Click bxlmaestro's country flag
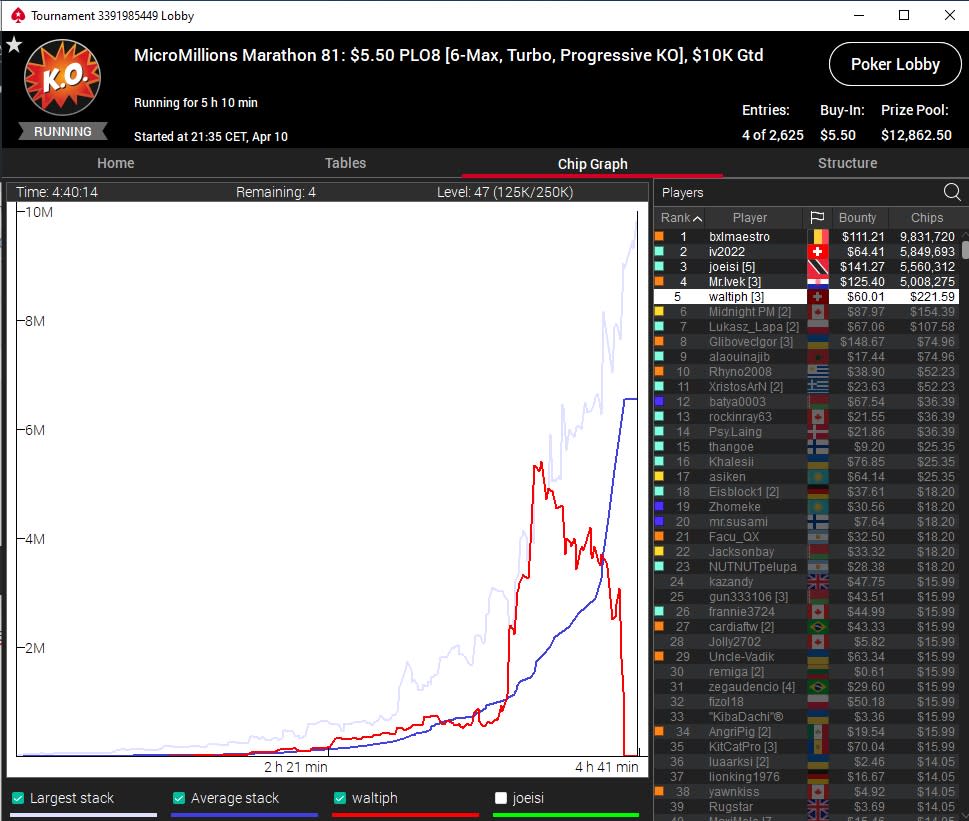Screen dimensions: 969x821 (818, 237)
